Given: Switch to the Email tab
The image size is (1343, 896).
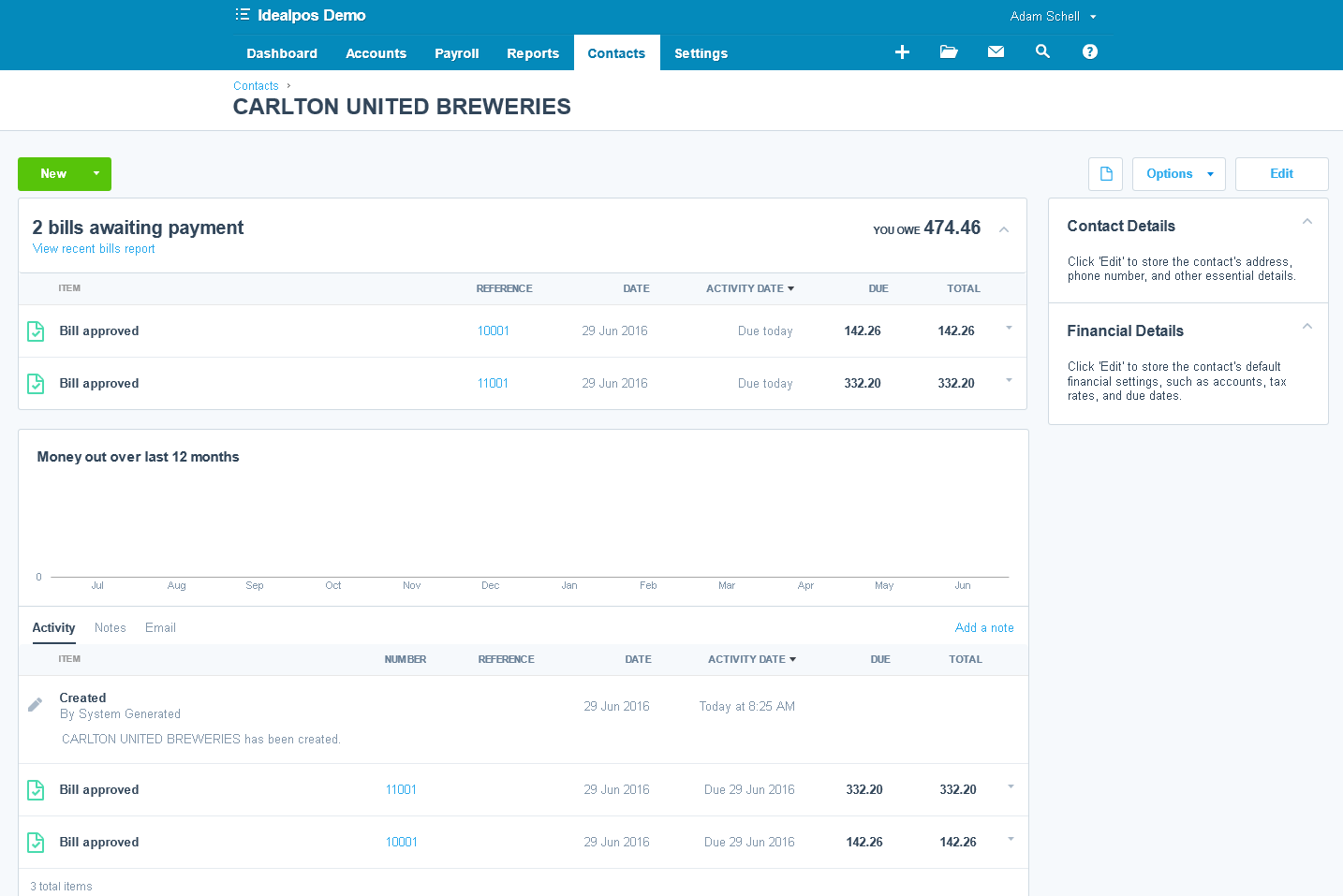Looking at the screenshot, I should click(x=160, y=627).
